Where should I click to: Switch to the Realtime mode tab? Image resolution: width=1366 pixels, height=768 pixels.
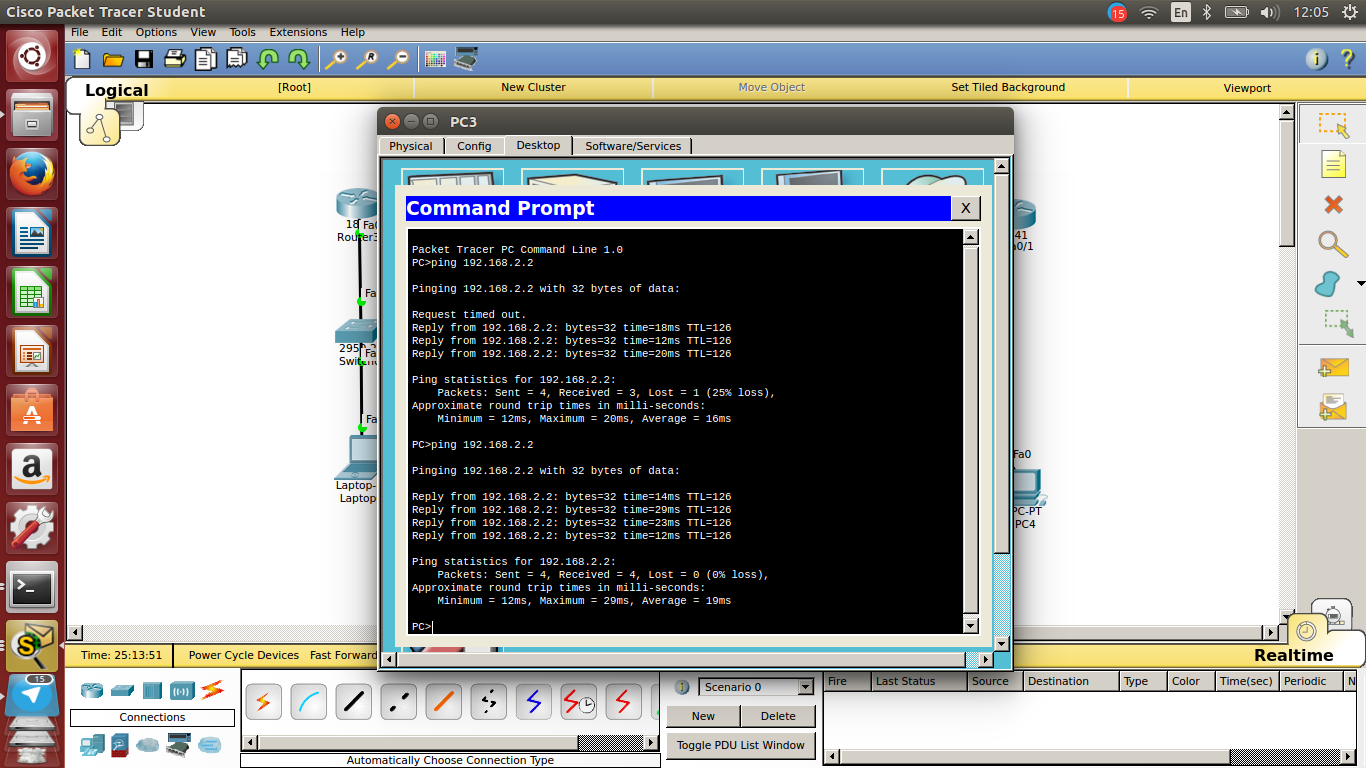tap(1294, 655)
